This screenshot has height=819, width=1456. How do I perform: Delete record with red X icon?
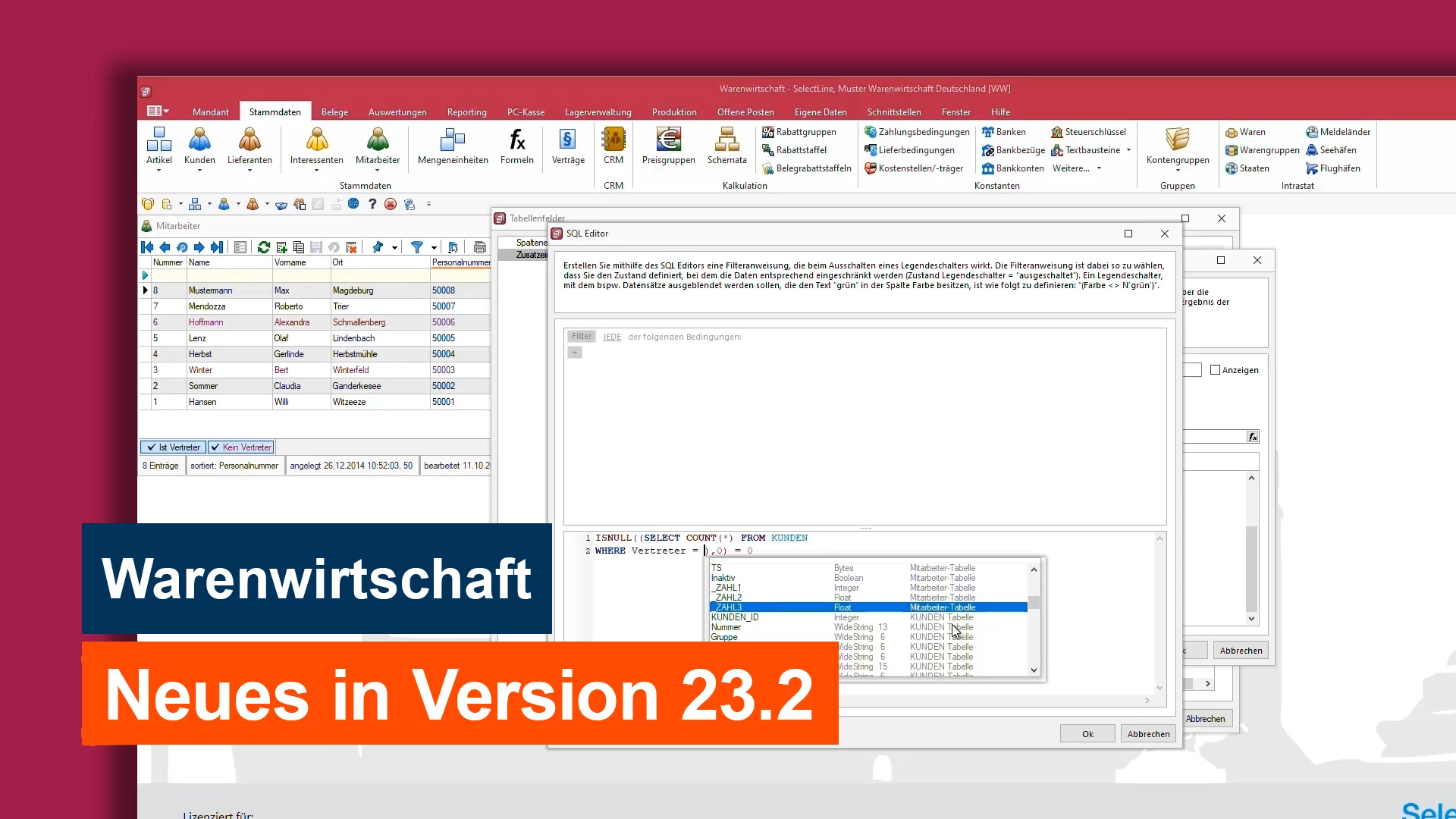(351, 247)
